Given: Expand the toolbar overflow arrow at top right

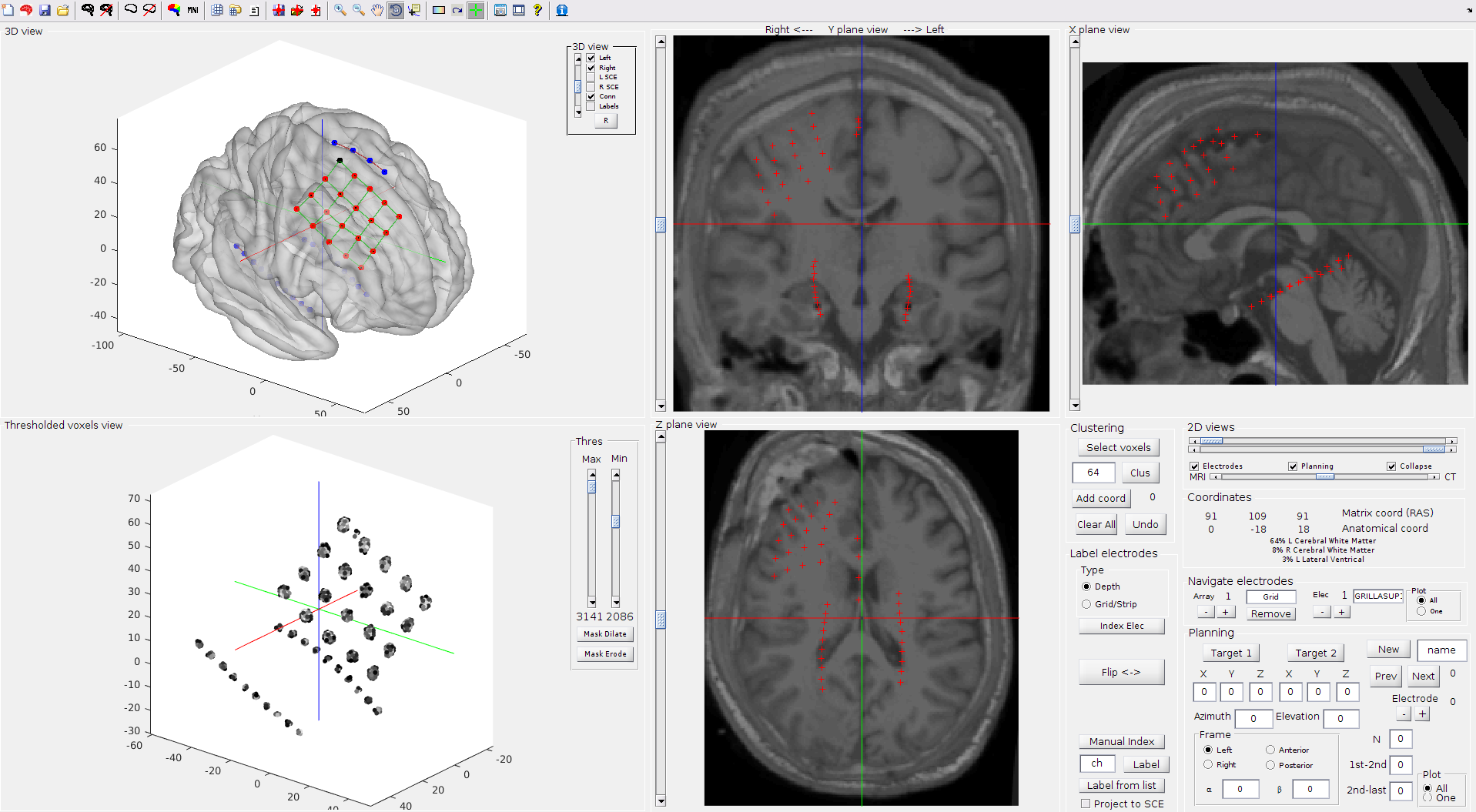Looking at the screenshot, I should click(x=1470, y=11).
